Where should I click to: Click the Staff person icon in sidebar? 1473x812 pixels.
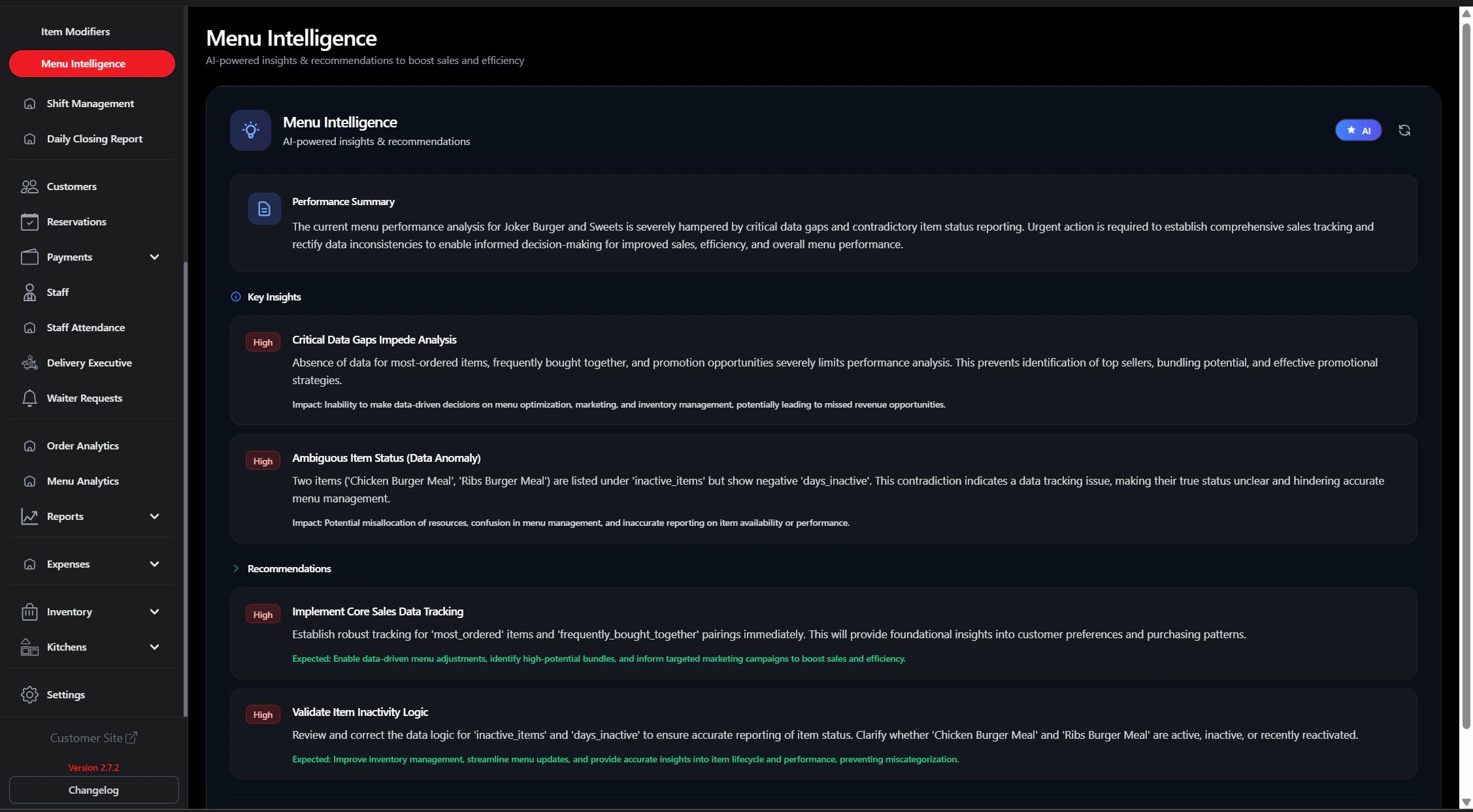point(29,292)
